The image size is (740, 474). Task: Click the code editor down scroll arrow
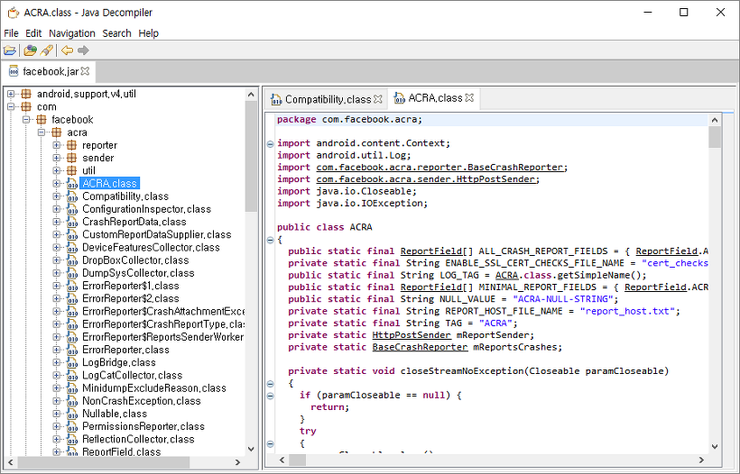(x=715, y=446)
